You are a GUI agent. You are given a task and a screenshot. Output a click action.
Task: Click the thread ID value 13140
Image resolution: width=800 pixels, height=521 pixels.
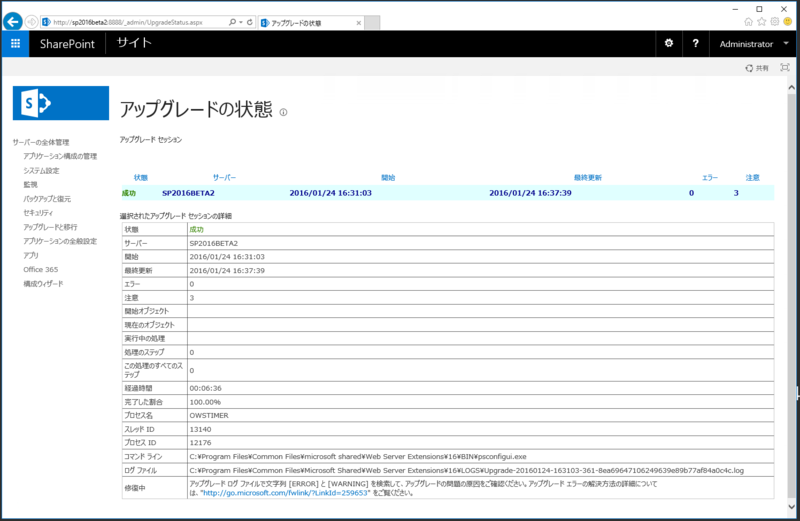[x=200, y=429]
